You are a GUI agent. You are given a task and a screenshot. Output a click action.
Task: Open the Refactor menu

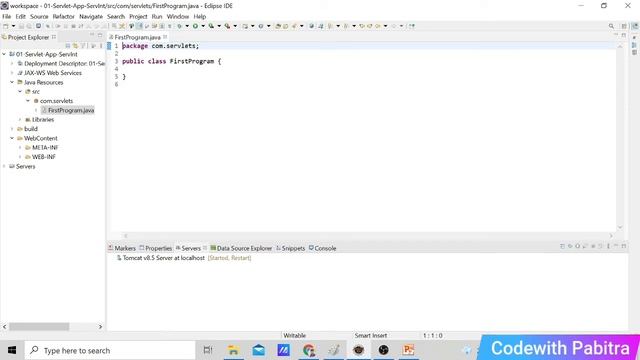click(x=64, y=16)
